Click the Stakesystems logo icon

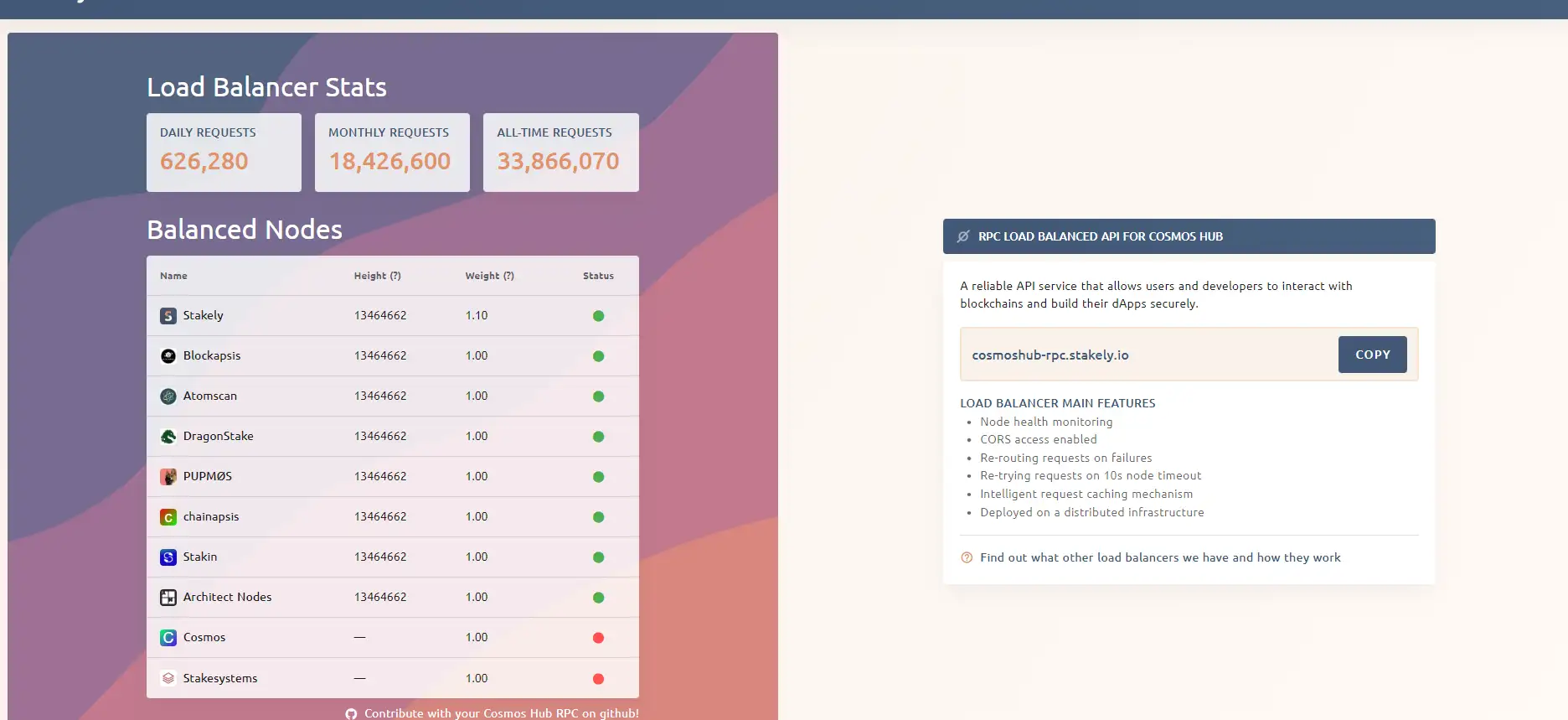168,678
